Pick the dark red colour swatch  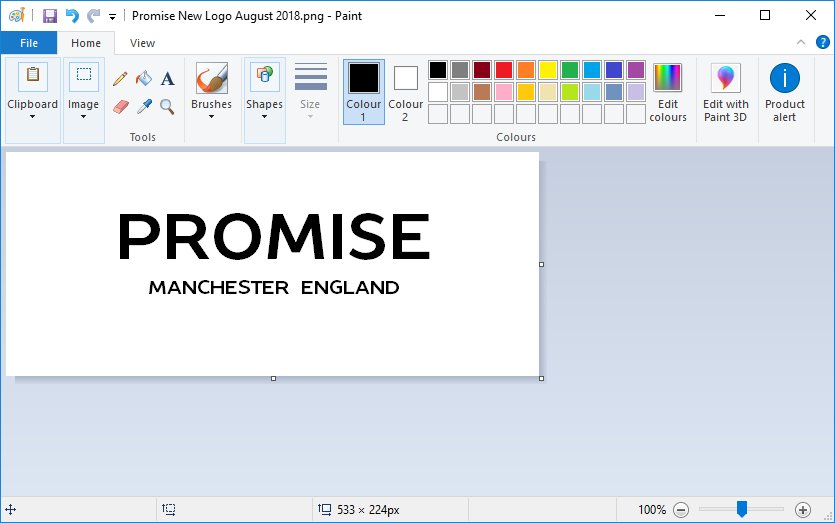click(482, 70)
